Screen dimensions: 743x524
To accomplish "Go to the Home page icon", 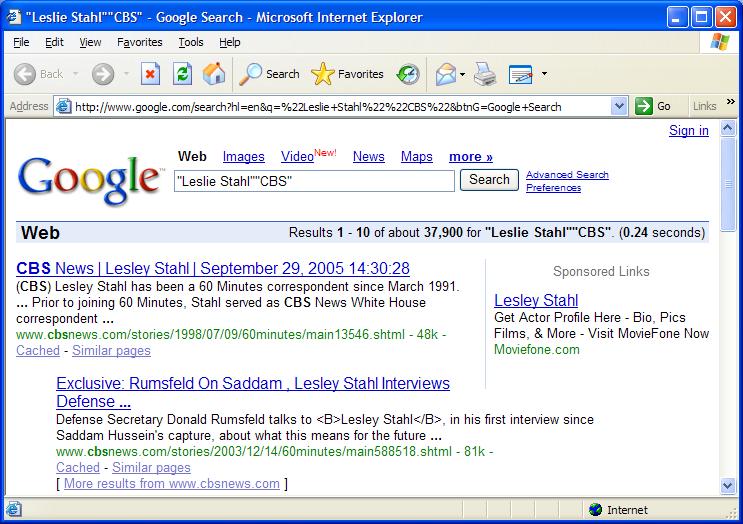I will click(x=213, y=74).
